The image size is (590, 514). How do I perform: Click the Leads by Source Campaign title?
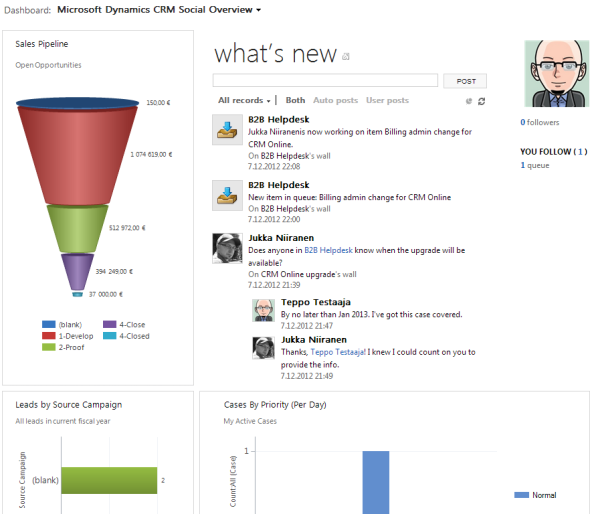tap(68, 405)
